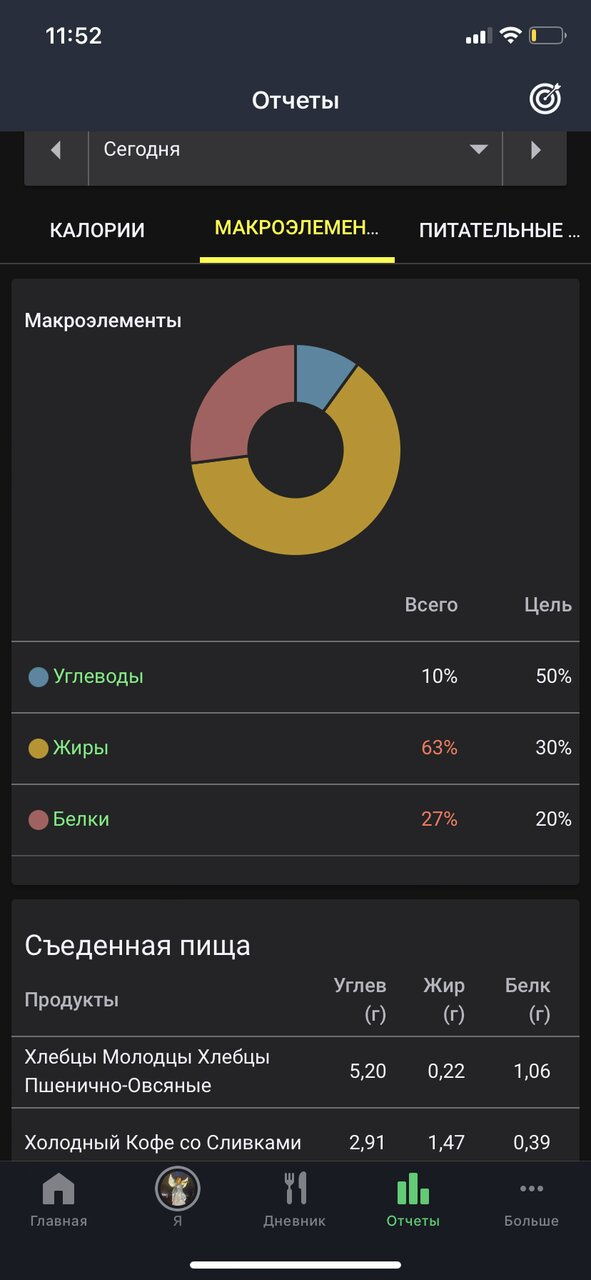The height and width of the screenshot is (1280, 591).
Task: Open Дневник fork and knife icon
Action: point(295,1188)
